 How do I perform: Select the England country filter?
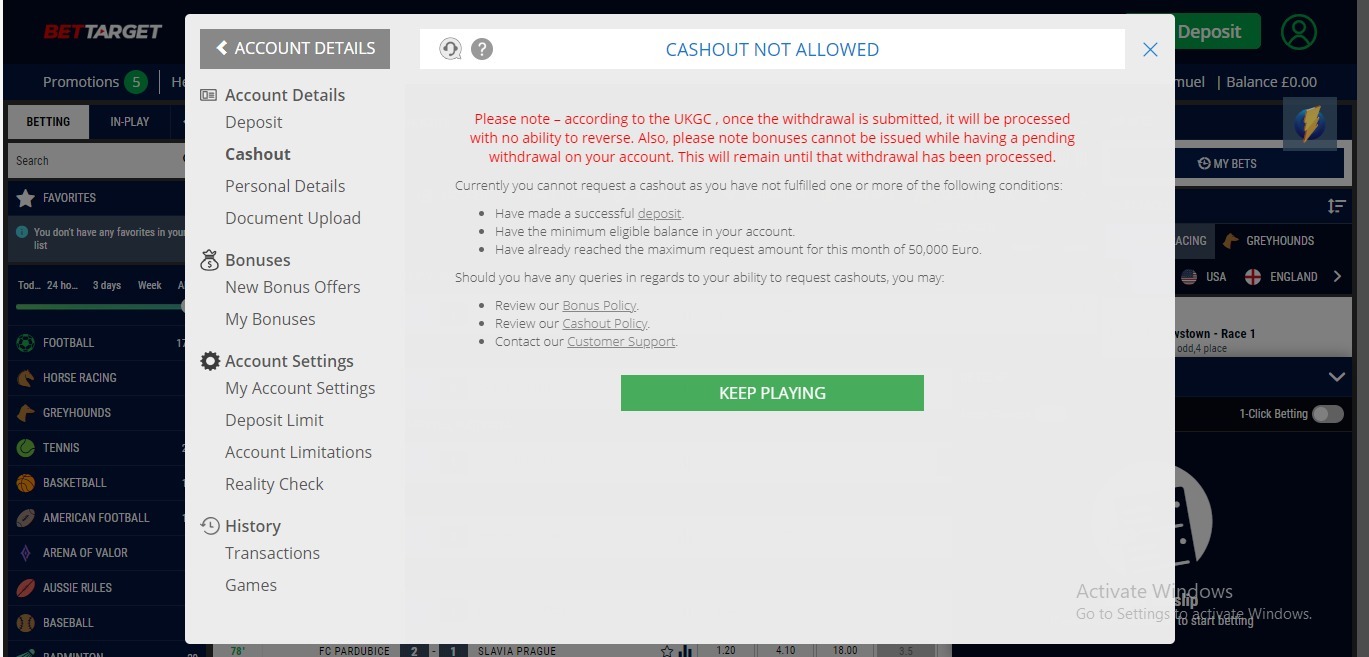[1281, 277]
